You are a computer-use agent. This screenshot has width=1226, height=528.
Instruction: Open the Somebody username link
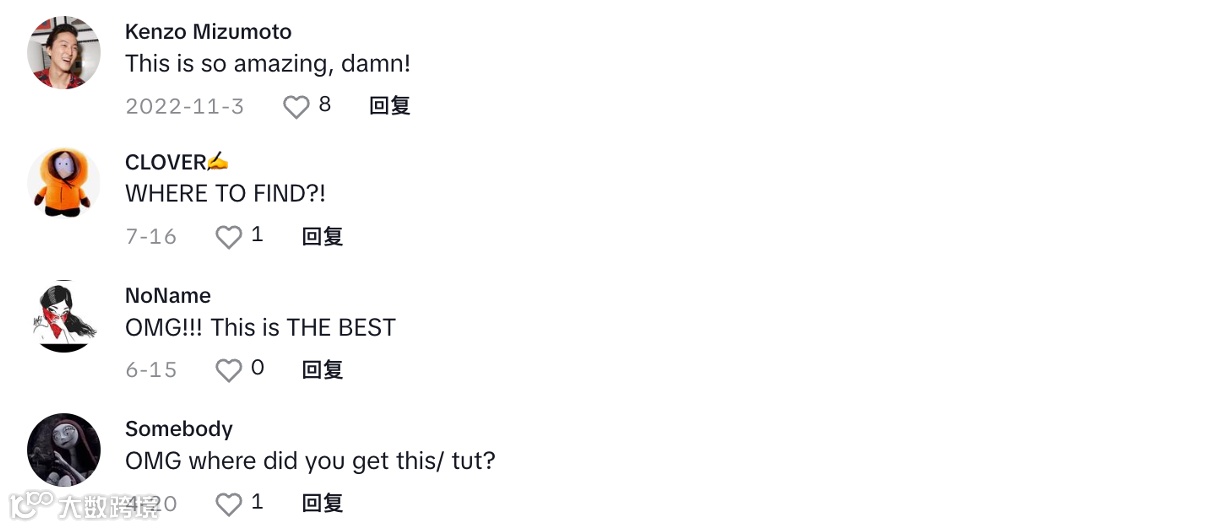[179, 429]
